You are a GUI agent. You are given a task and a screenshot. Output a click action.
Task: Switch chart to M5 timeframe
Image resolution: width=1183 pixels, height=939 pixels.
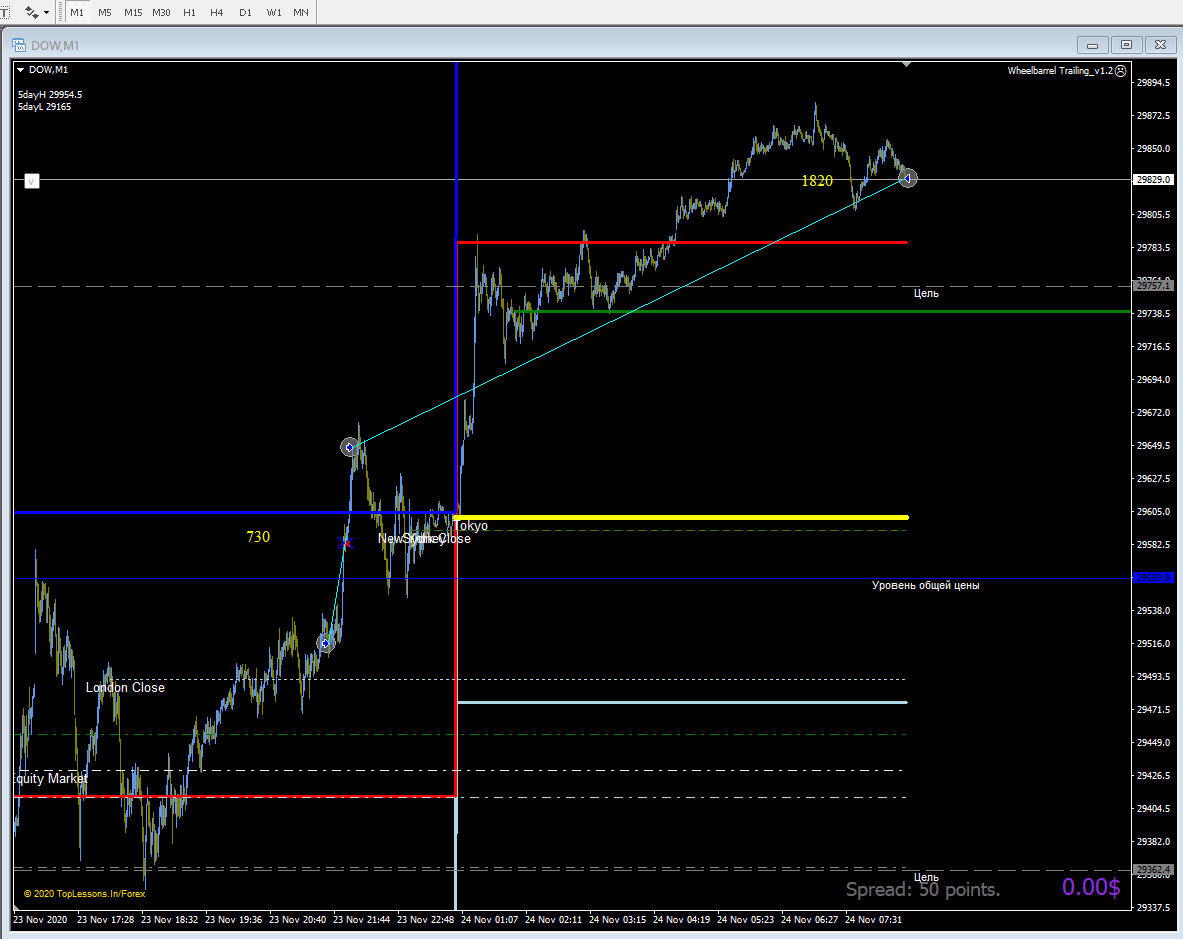(105, 12)
